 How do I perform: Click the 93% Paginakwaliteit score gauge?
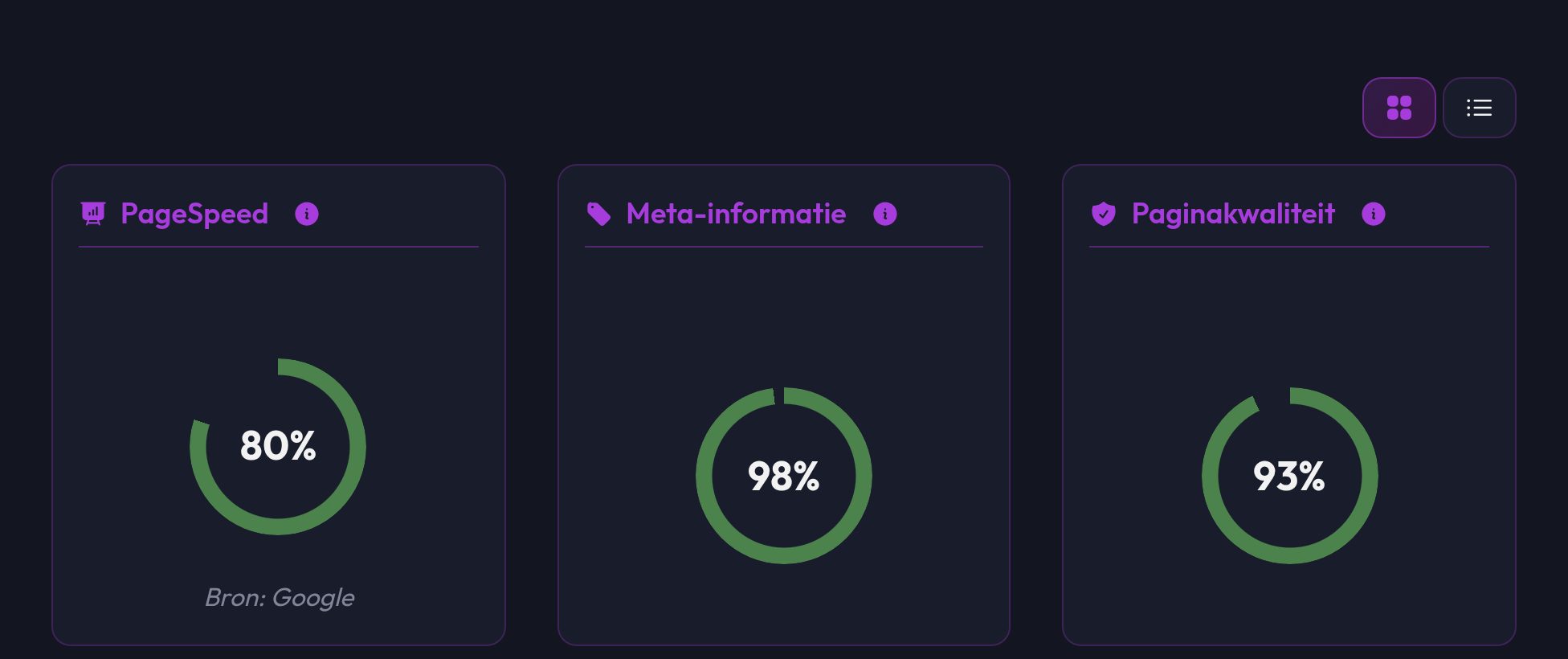coord(1290,476)
